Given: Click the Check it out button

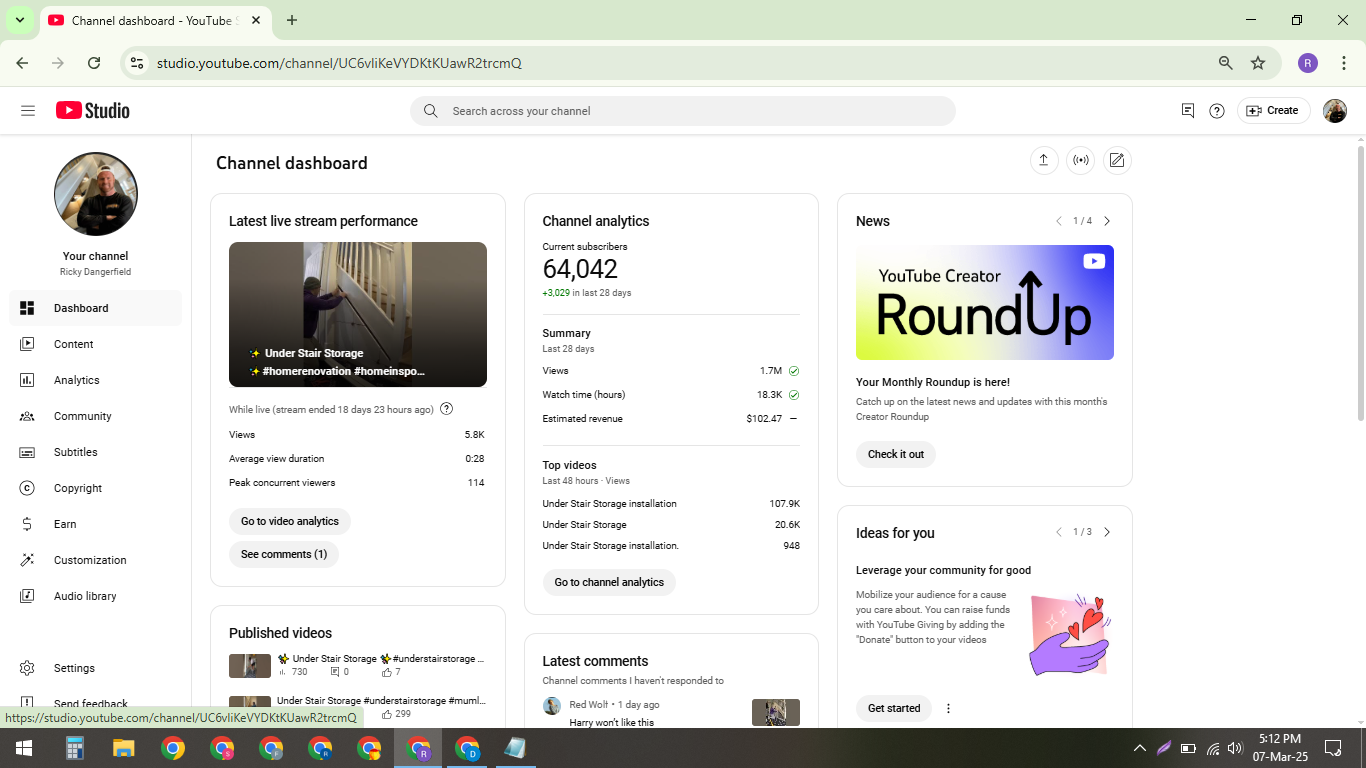Looking at the screenshot, I should point(896,454).
